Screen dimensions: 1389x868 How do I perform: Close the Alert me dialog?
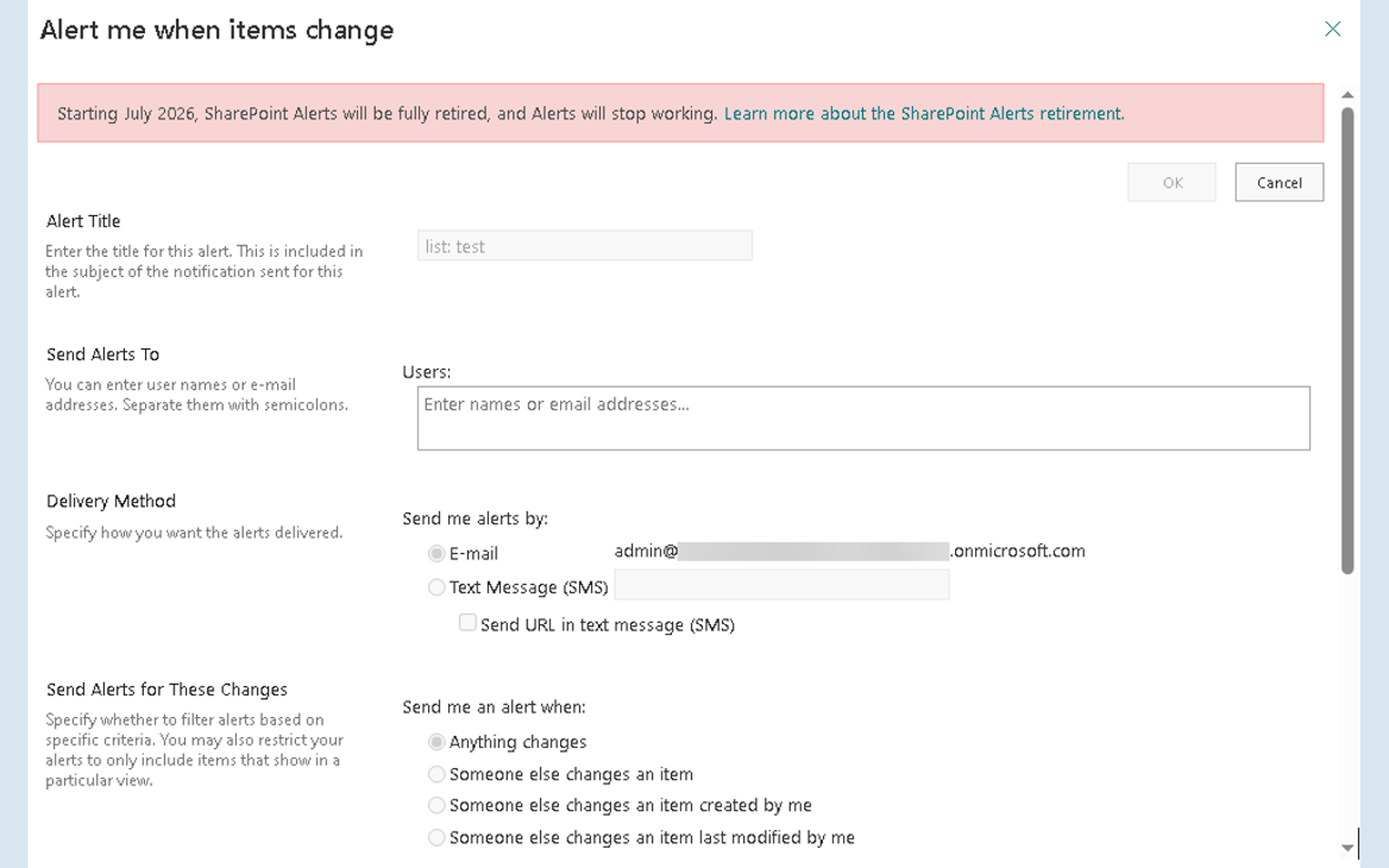(x=1333, y=29)
